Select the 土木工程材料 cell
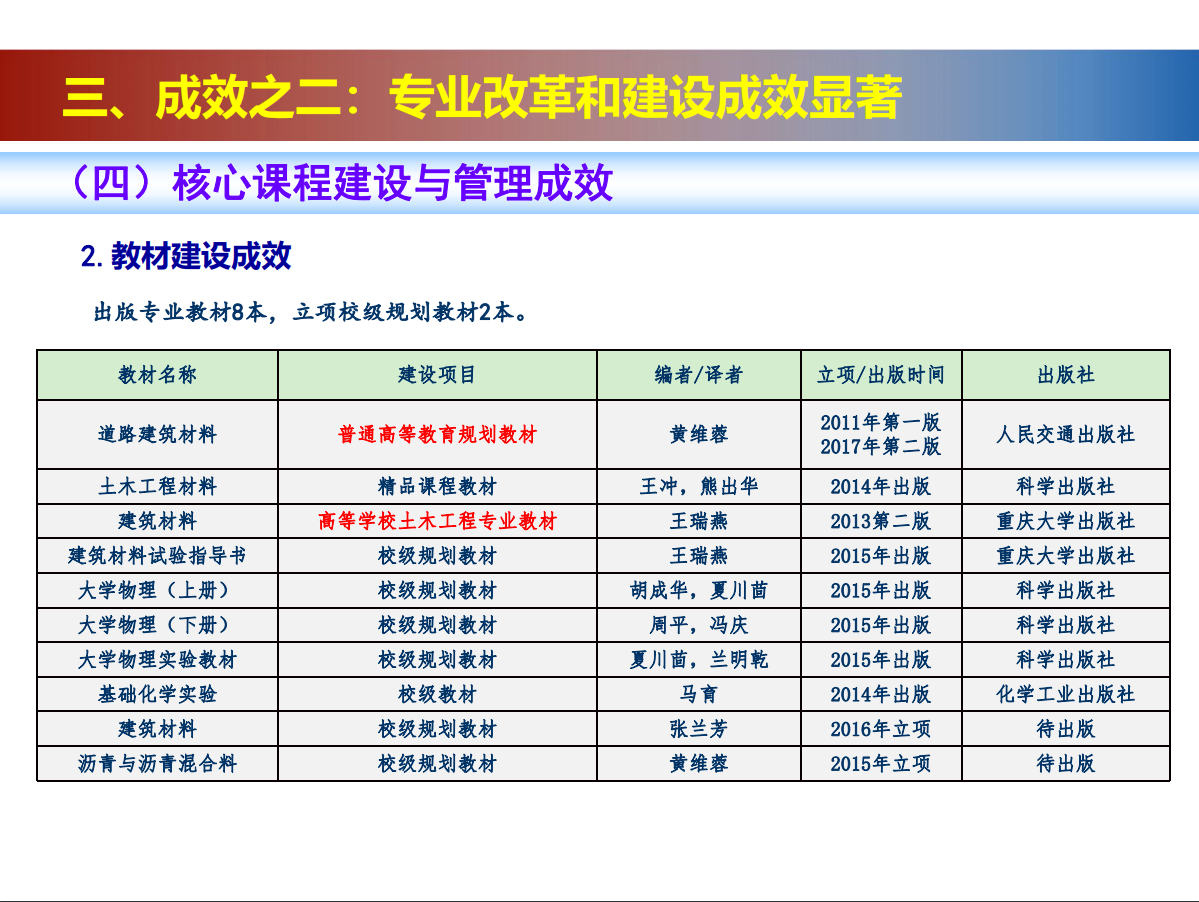The height and width of the screenshot is (902, 1199). pyautogui.click(x=157, y=487)
